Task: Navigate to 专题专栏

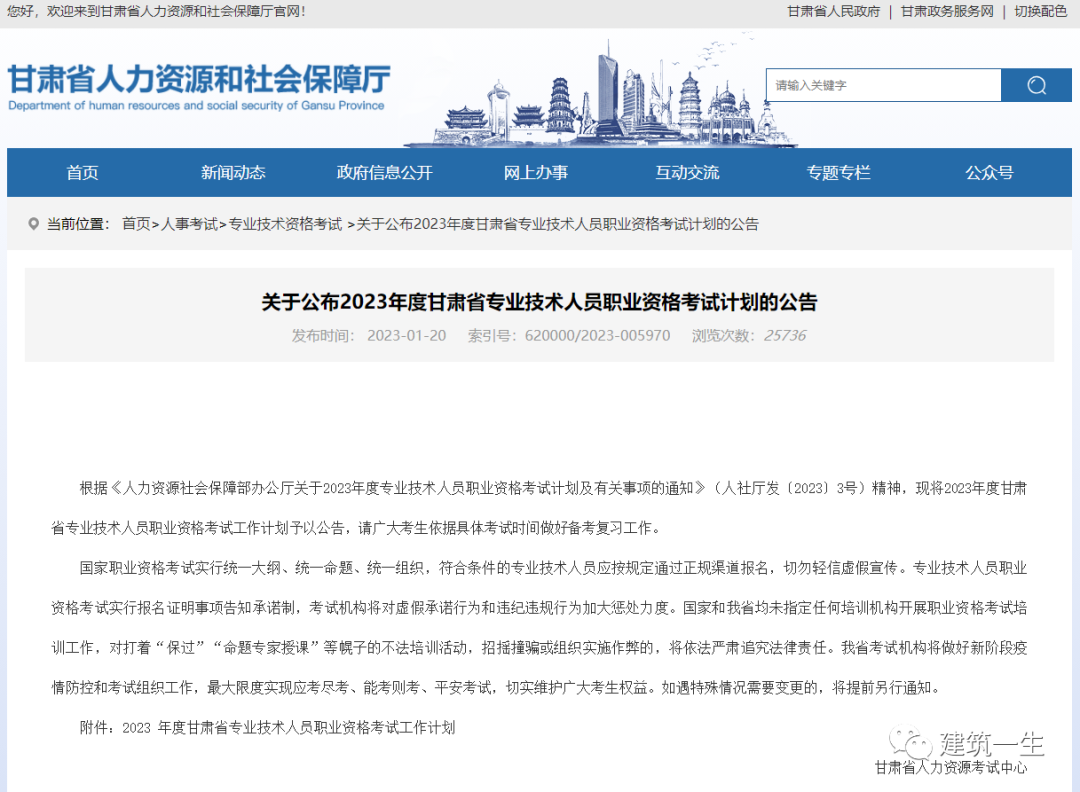Action: click(838, 172)
